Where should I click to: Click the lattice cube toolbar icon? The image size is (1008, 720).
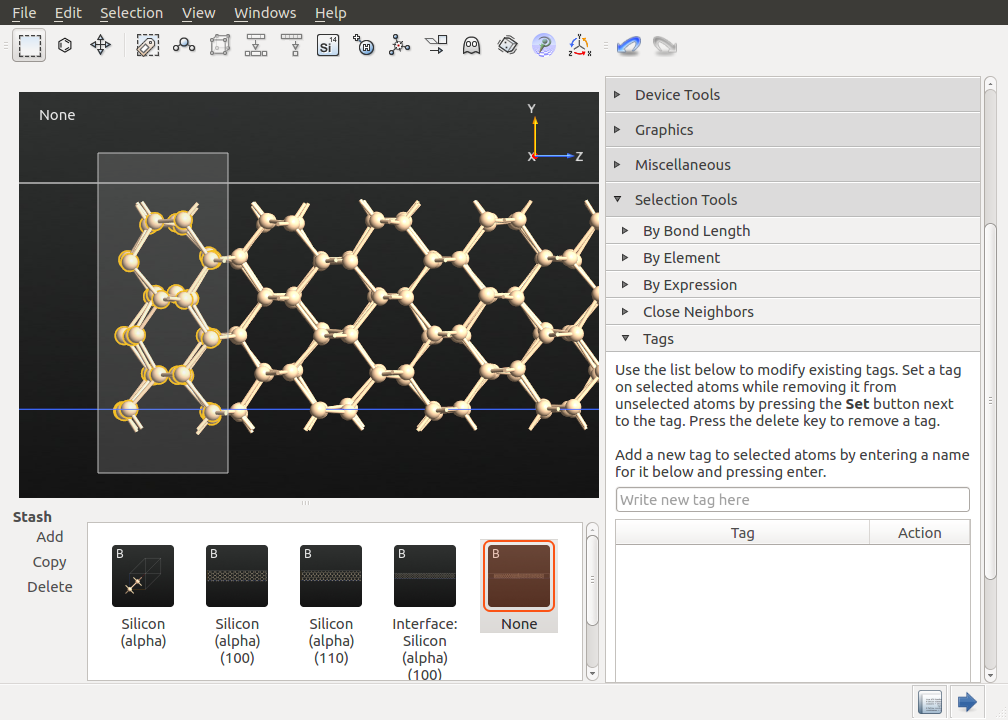(220, 46)
